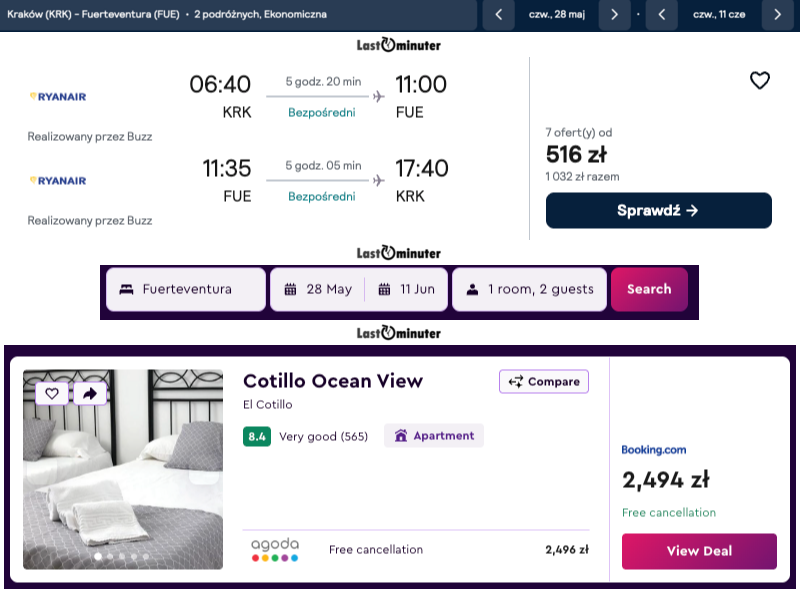Favorite Cotillo Ocean View with the heart icon
This screenshot has height=589, width=800.
pos(52,393)
